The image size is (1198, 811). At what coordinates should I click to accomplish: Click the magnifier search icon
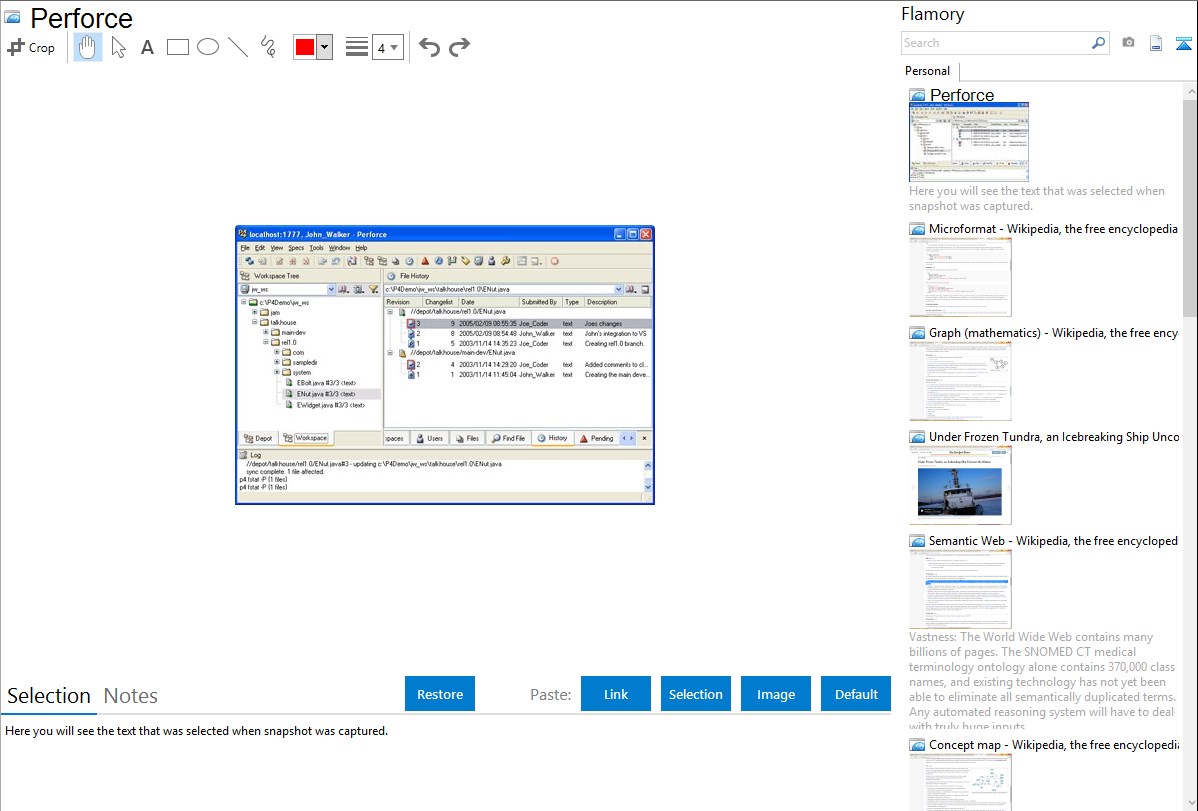(x=1099, y=43)
